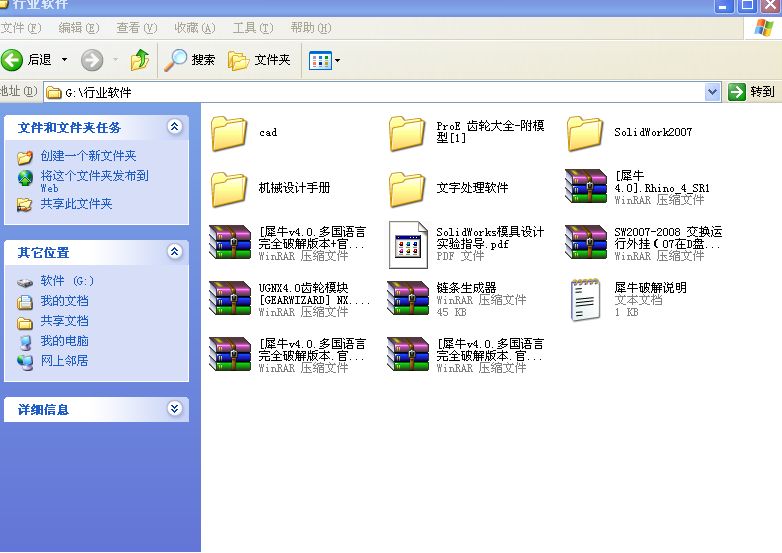Click the 转到 go button
This screenshot has width=782, height=553.
[x=752, y=92]
